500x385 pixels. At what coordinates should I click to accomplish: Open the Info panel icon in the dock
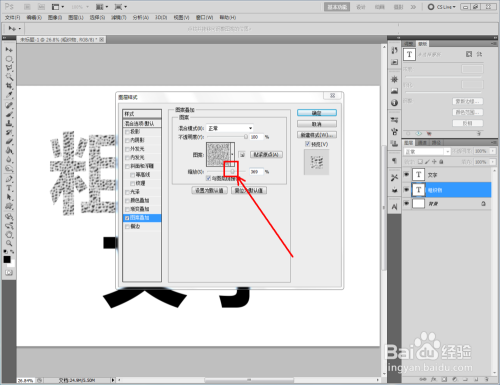click(x=395, y=103)
